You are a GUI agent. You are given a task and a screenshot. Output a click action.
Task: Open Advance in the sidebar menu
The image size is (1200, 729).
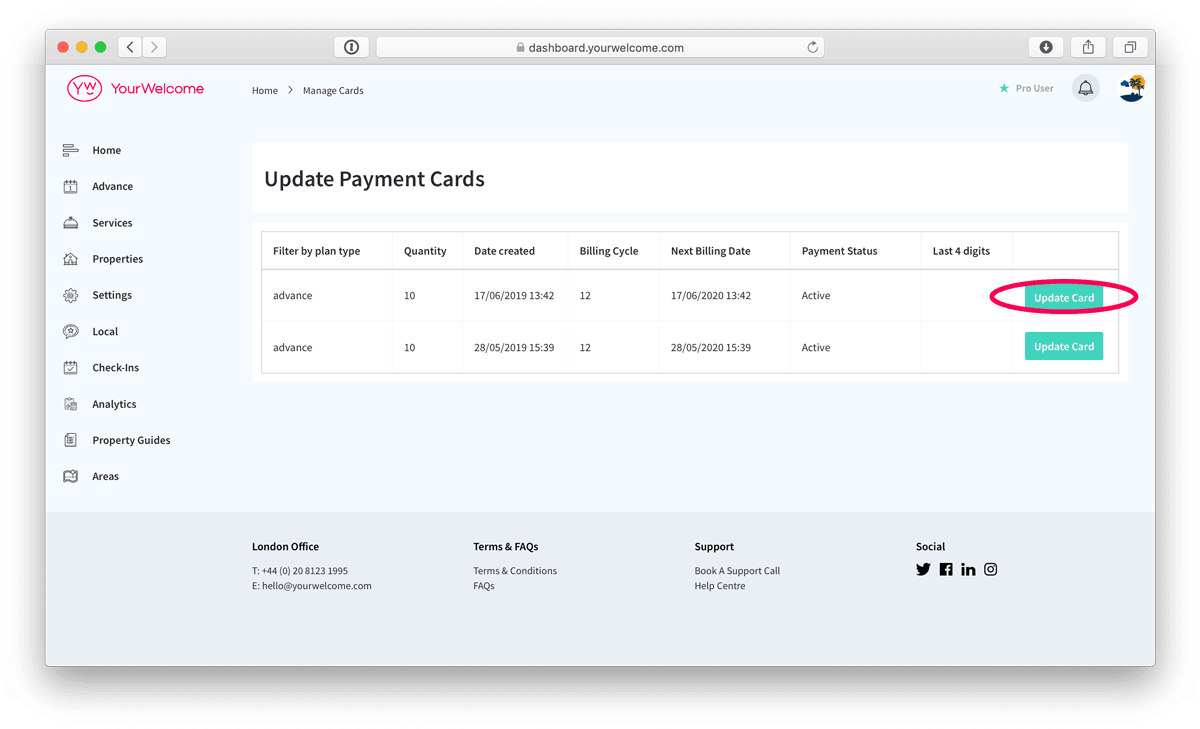coord(113,186)
